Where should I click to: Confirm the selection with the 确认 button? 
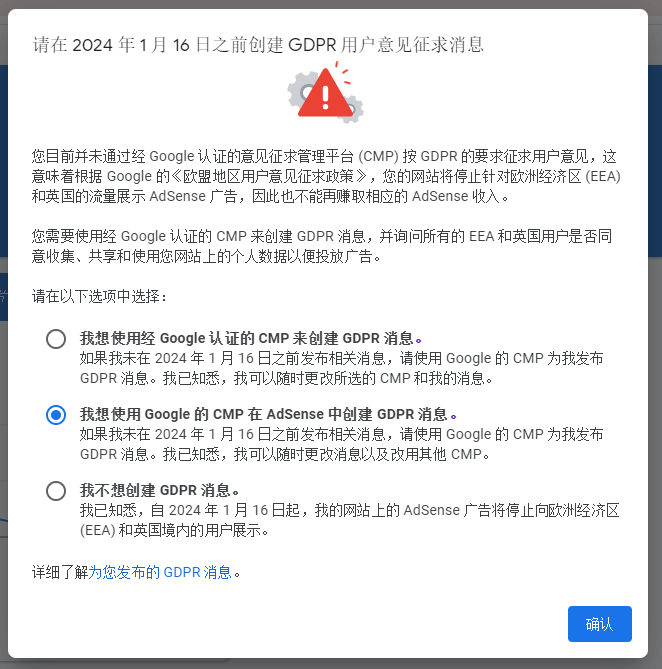point(599,624)
